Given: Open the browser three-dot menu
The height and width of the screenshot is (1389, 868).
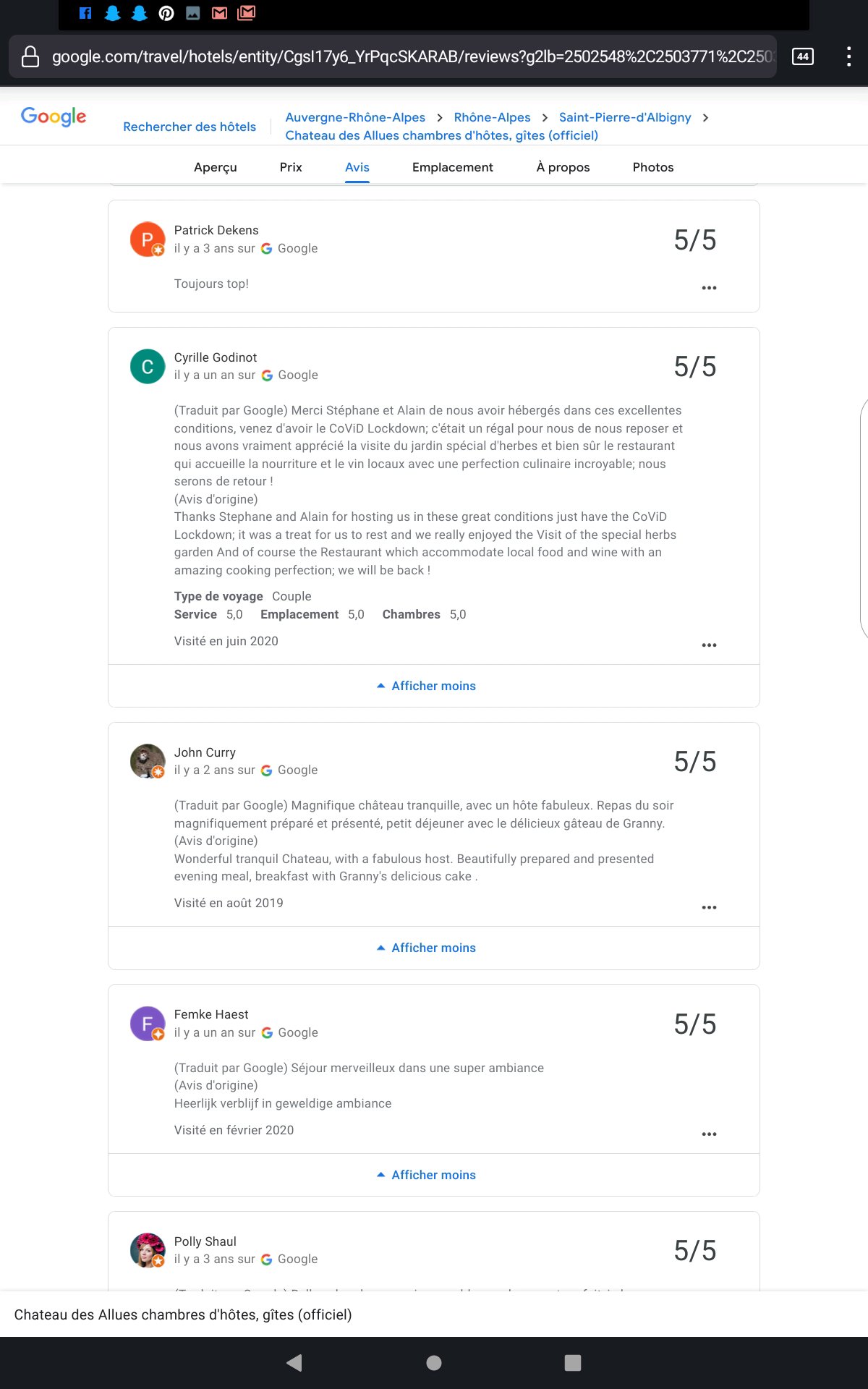Looking at the screenshot, I should 848,56.
